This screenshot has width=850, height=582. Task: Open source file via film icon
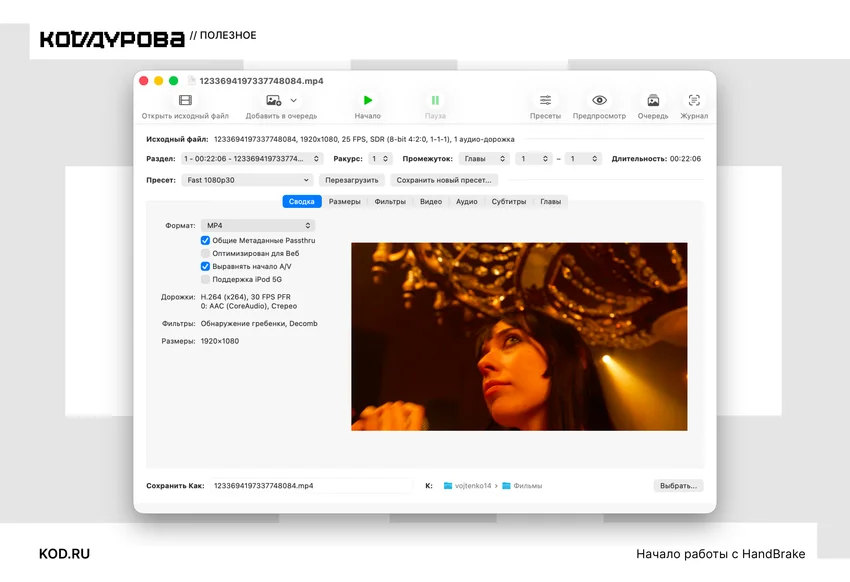185,100
